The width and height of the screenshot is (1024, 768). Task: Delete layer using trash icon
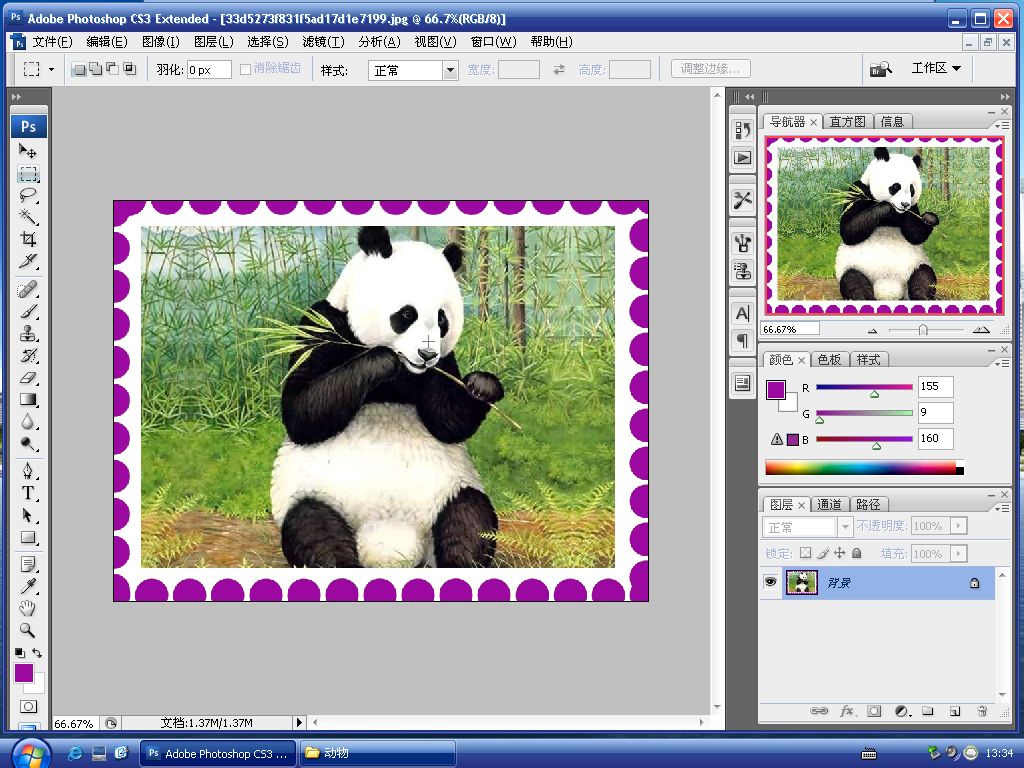[982, 711]
